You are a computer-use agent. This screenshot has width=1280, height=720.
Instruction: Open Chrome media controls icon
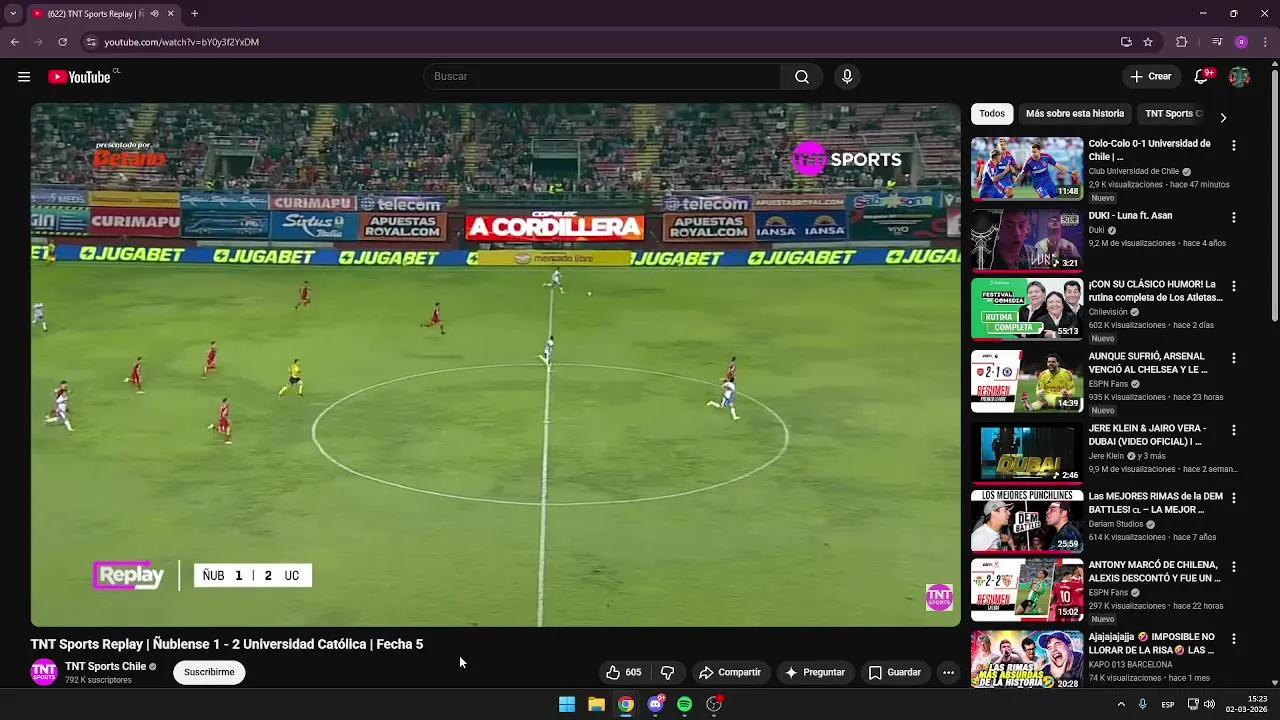(1217, 42)
